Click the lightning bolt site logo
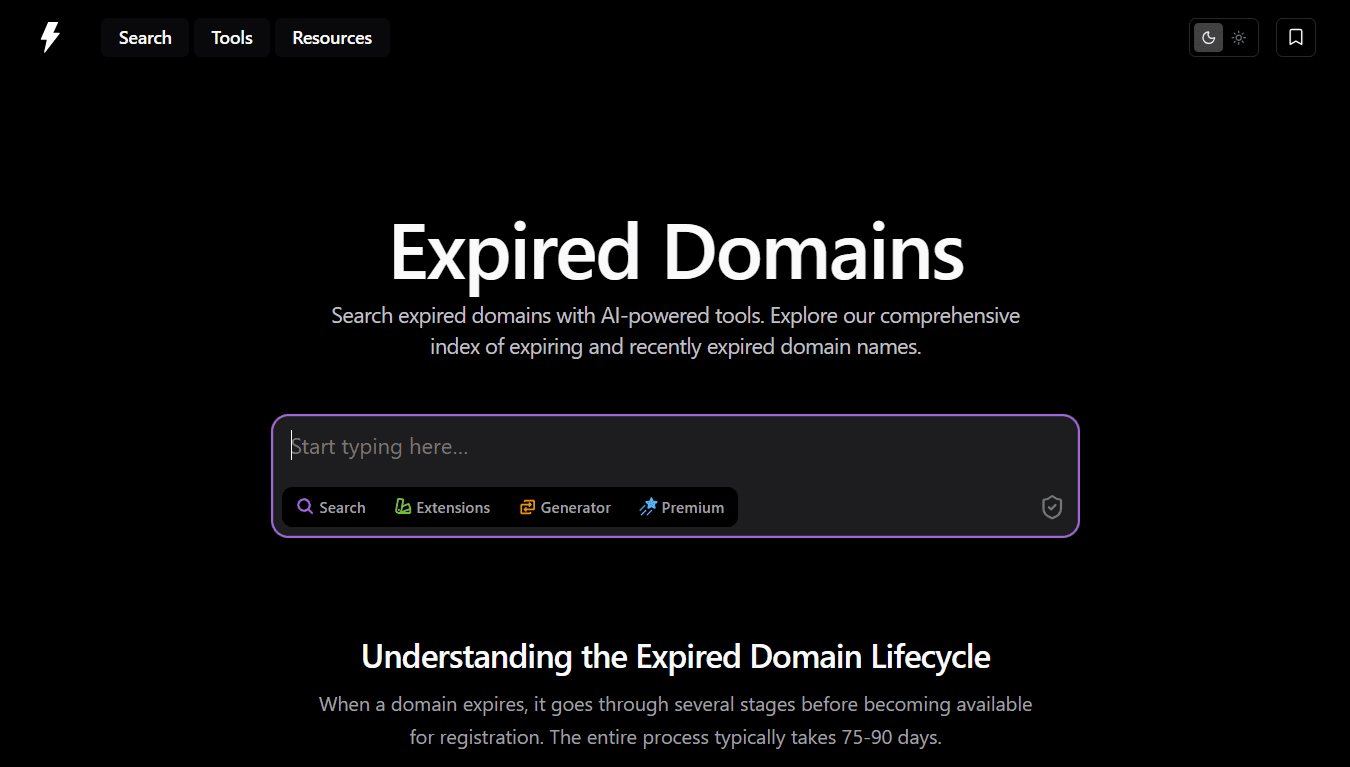1350x767 pixels. [50, 37]
